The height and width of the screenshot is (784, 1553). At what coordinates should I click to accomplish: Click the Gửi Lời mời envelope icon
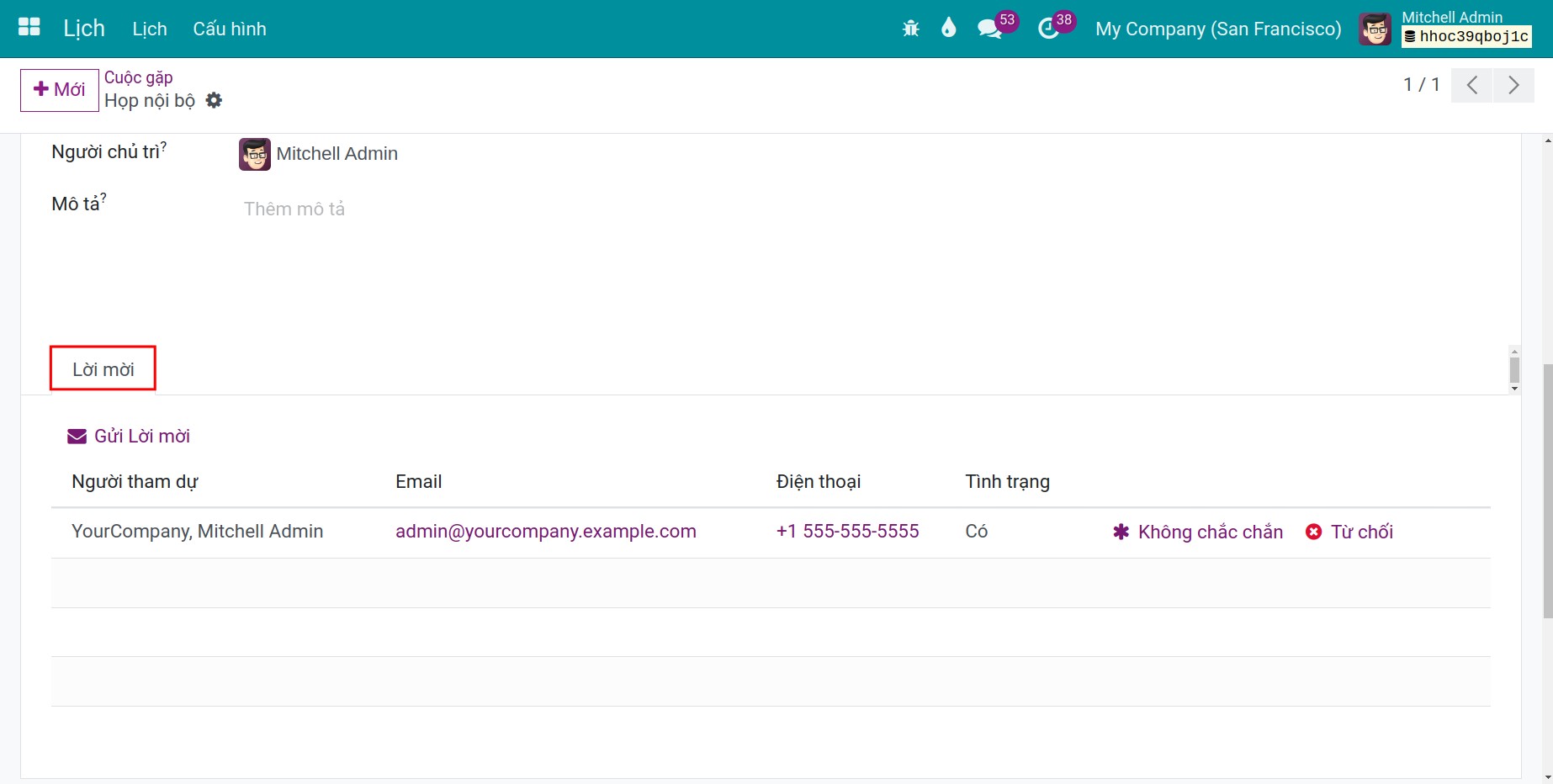[77, 437]
